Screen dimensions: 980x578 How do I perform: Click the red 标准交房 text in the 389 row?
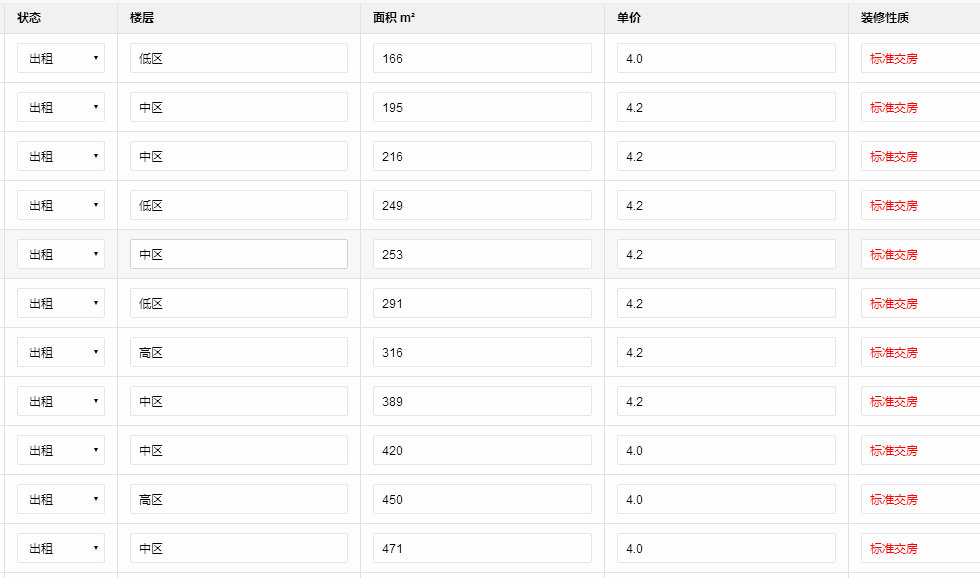tap(894, 402)
